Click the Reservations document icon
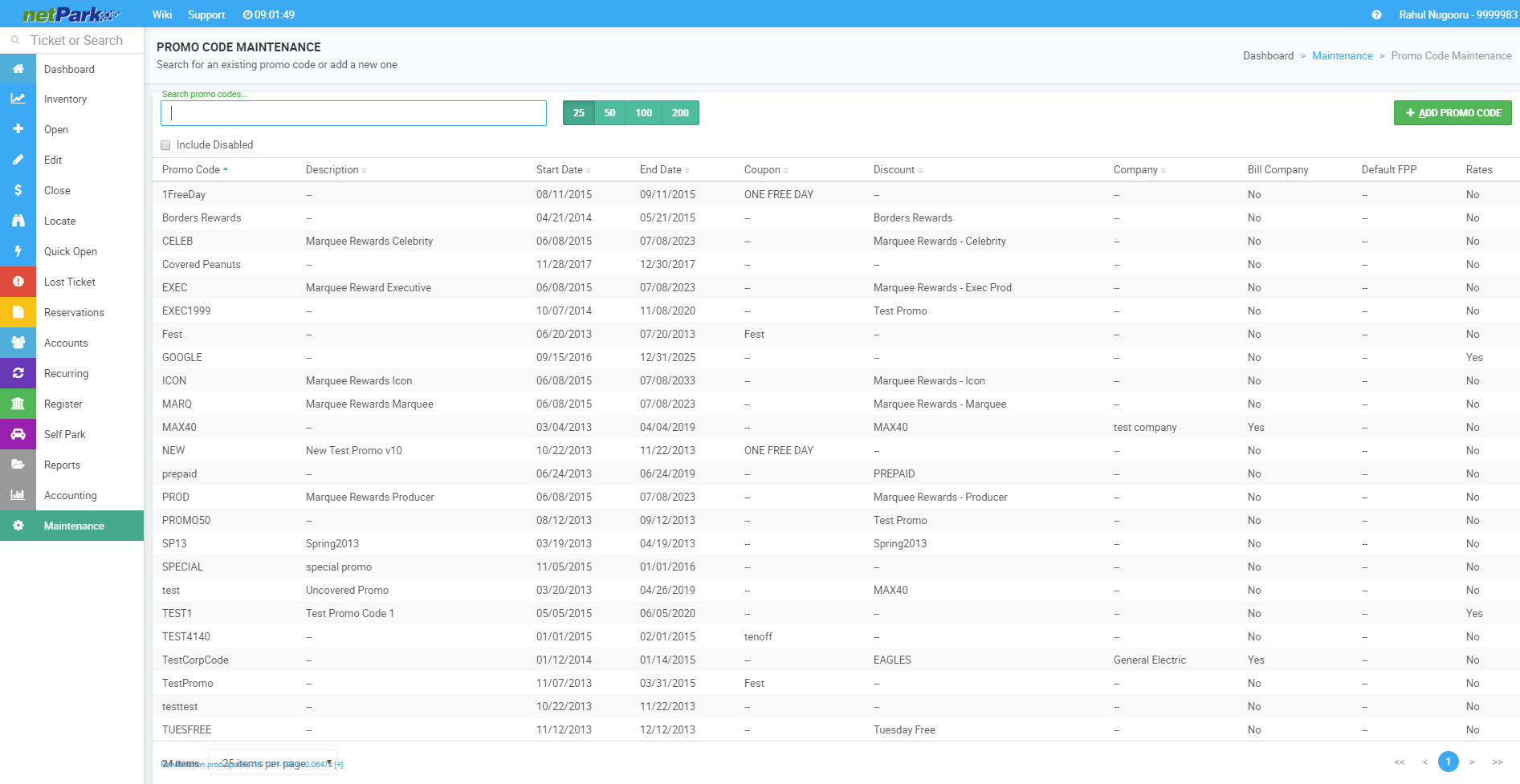This screenshot has width=1520, height=784. (x=18, y=312)
